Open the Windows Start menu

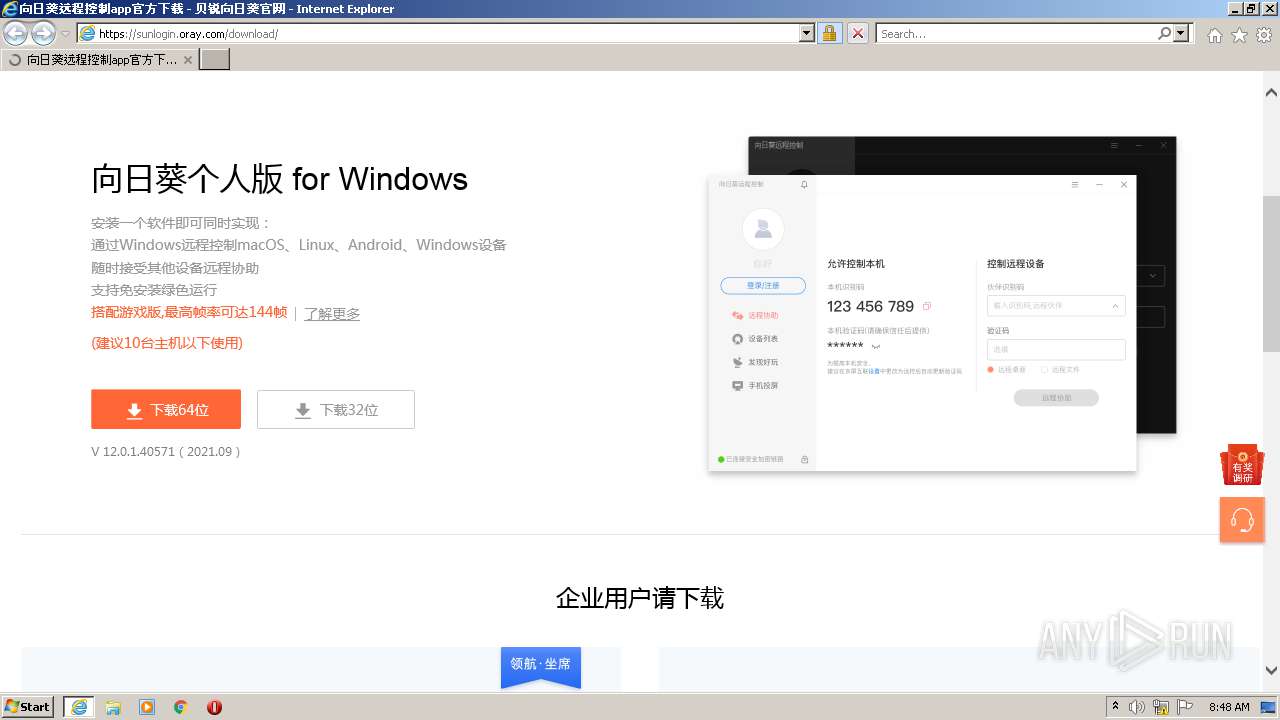(28, 706)
